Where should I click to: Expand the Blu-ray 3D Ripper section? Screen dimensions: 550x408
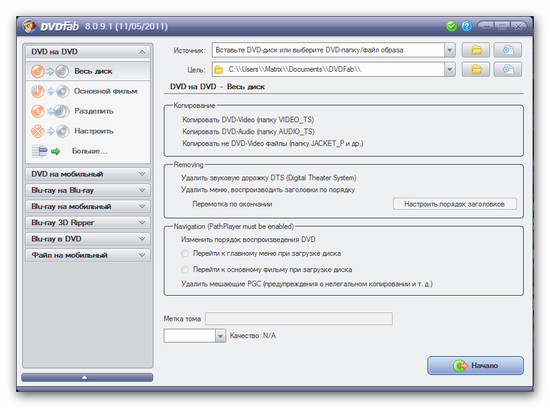[88, 222]
